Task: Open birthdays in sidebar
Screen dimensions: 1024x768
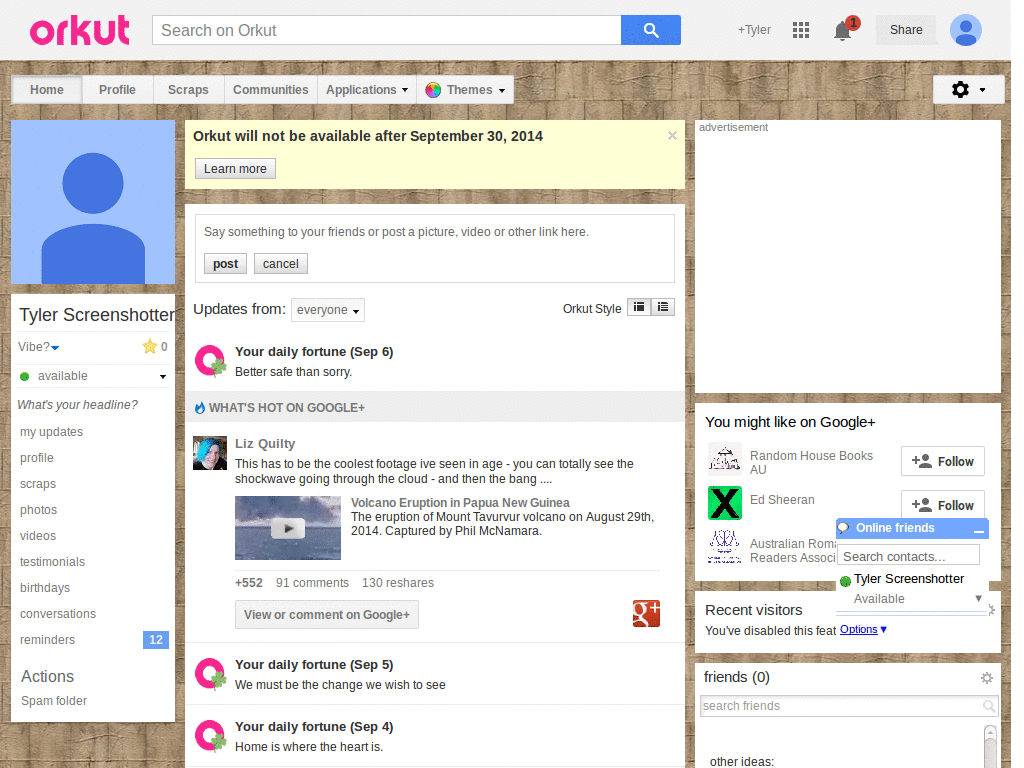Action: pyautogui.click(x=45, y=588)
